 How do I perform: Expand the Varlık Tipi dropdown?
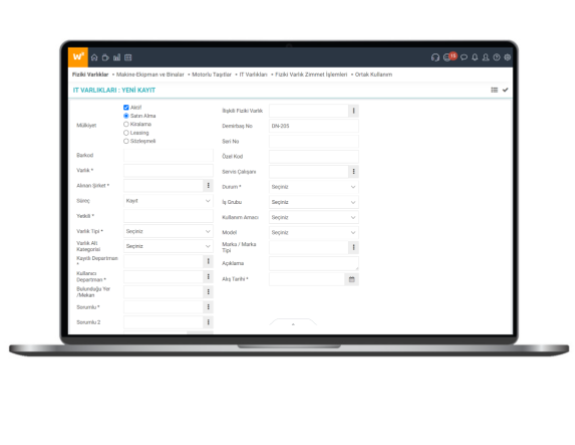[168, 231]
